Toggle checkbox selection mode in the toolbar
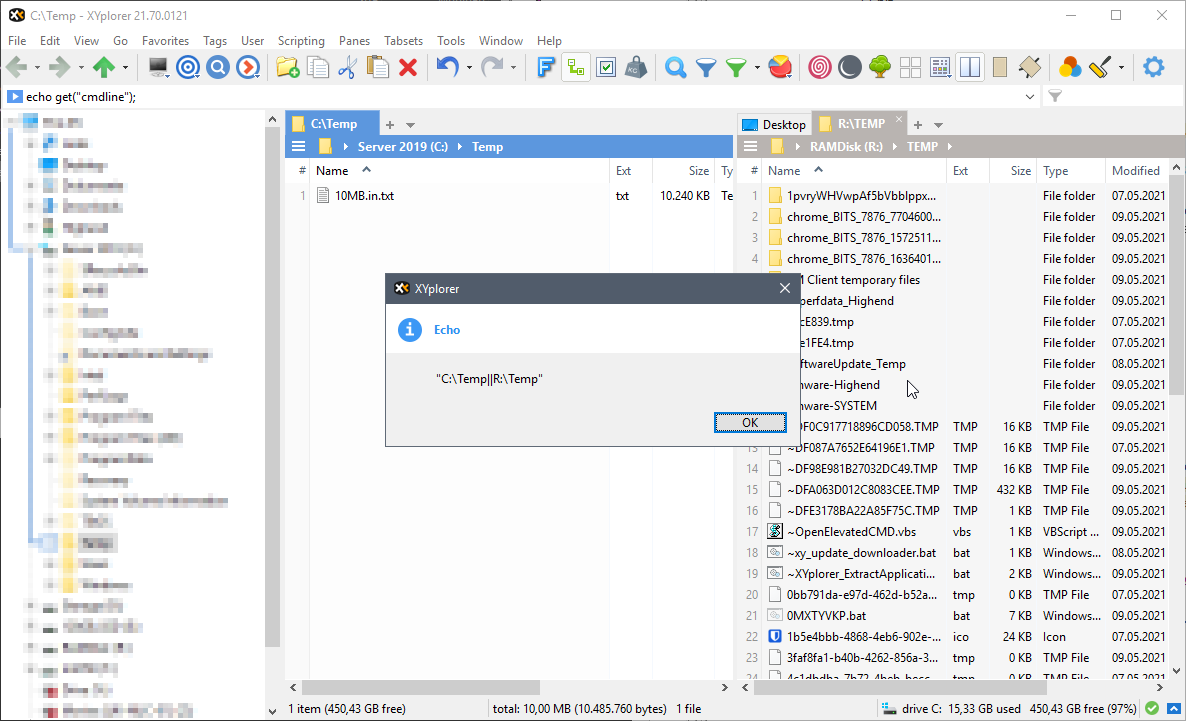Screen dimensions: 1186x721 tap(606, 67)
